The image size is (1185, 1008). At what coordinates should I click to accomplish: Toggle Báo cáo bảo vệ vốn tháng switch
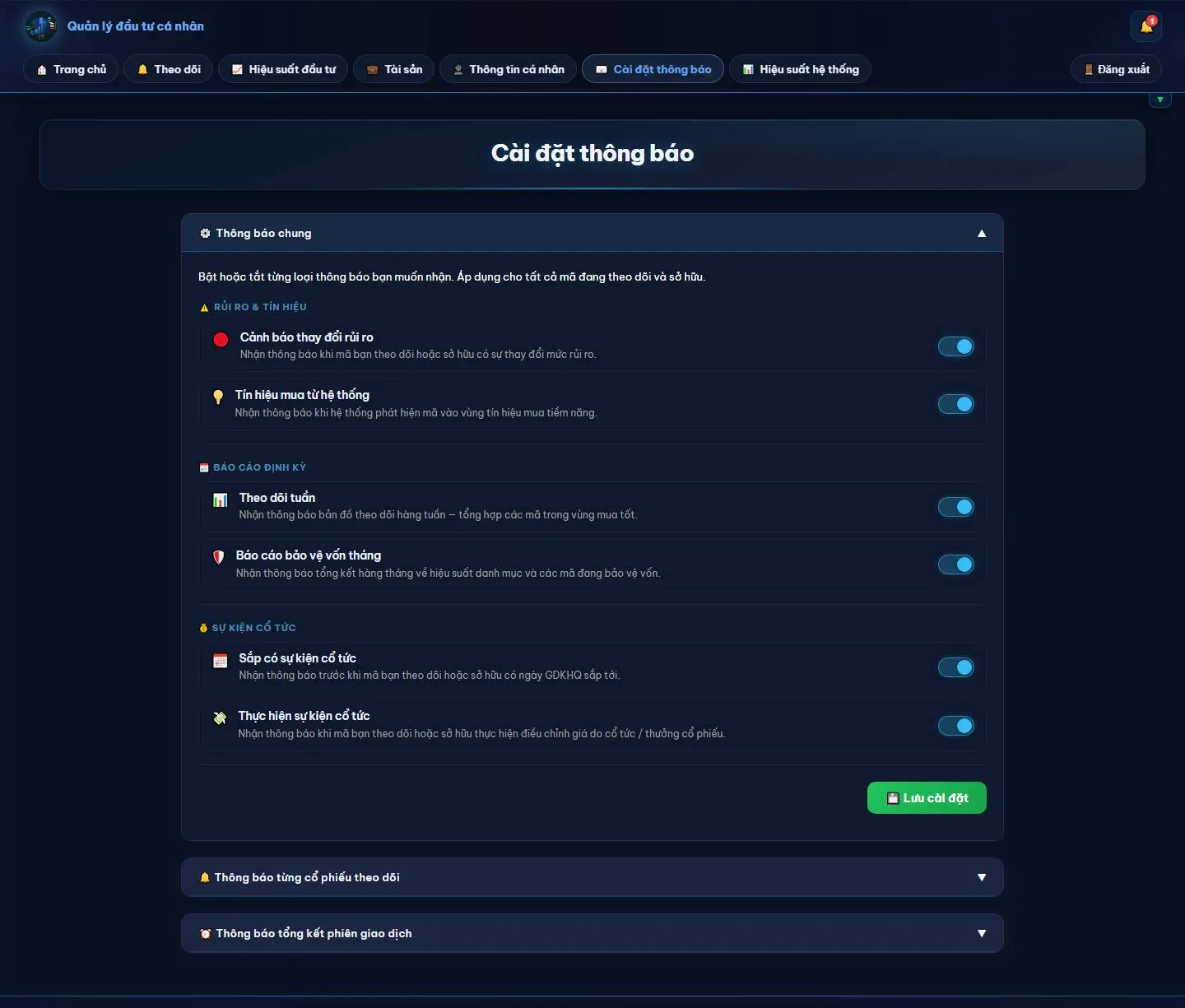(x=956, y=564)
